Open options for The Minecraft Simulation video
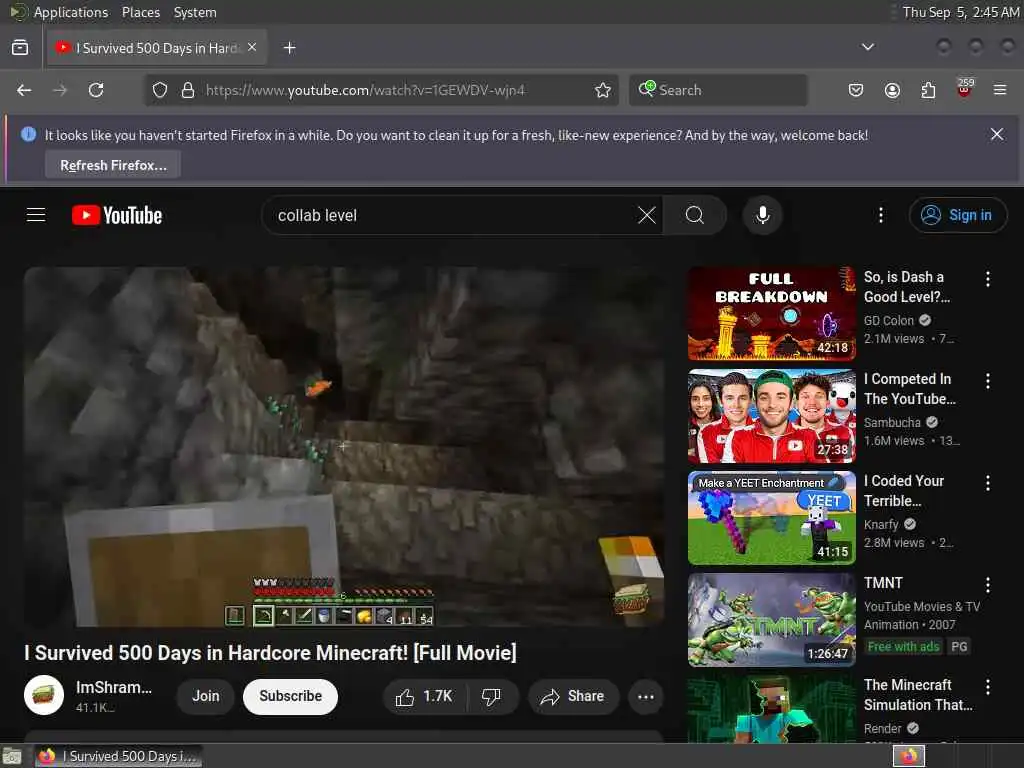Viewport: 1024px width, 768px height. [x=987, y=686]
